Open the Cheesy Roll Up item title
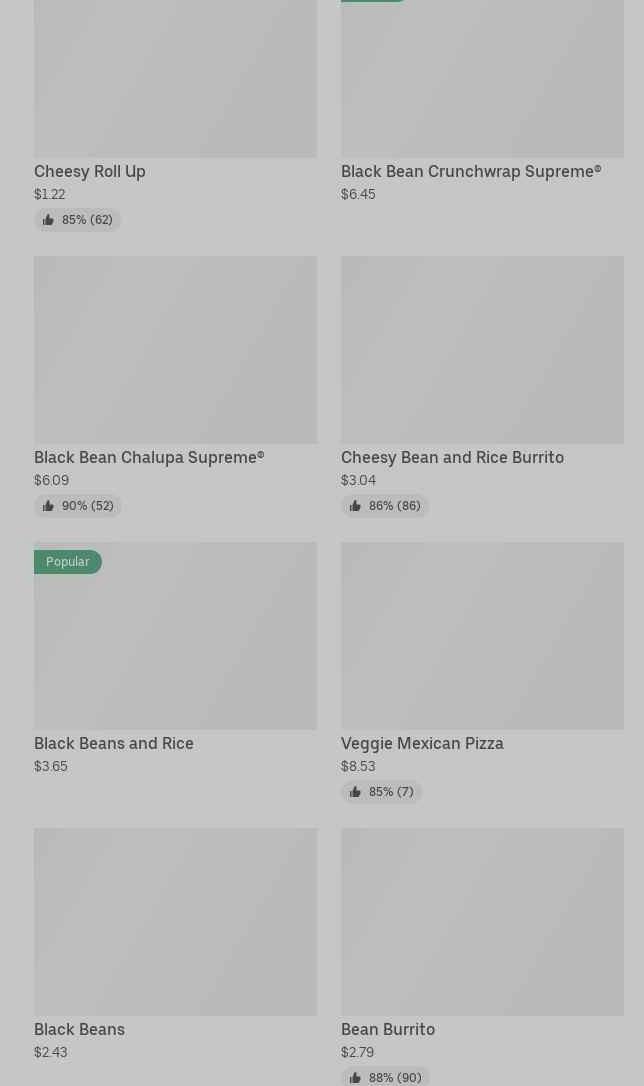This screenshot has width=644, height=1086. point(90,171)
